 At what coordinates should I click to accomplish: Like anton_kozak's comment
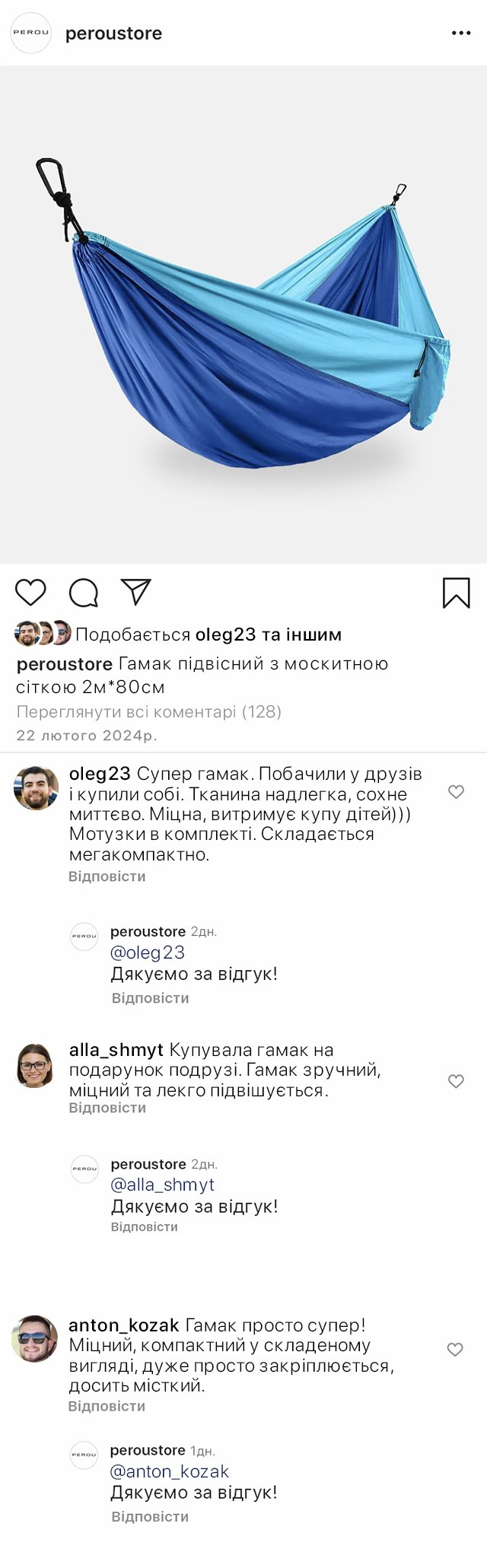pyautogui.click(x=455, y=1350)
